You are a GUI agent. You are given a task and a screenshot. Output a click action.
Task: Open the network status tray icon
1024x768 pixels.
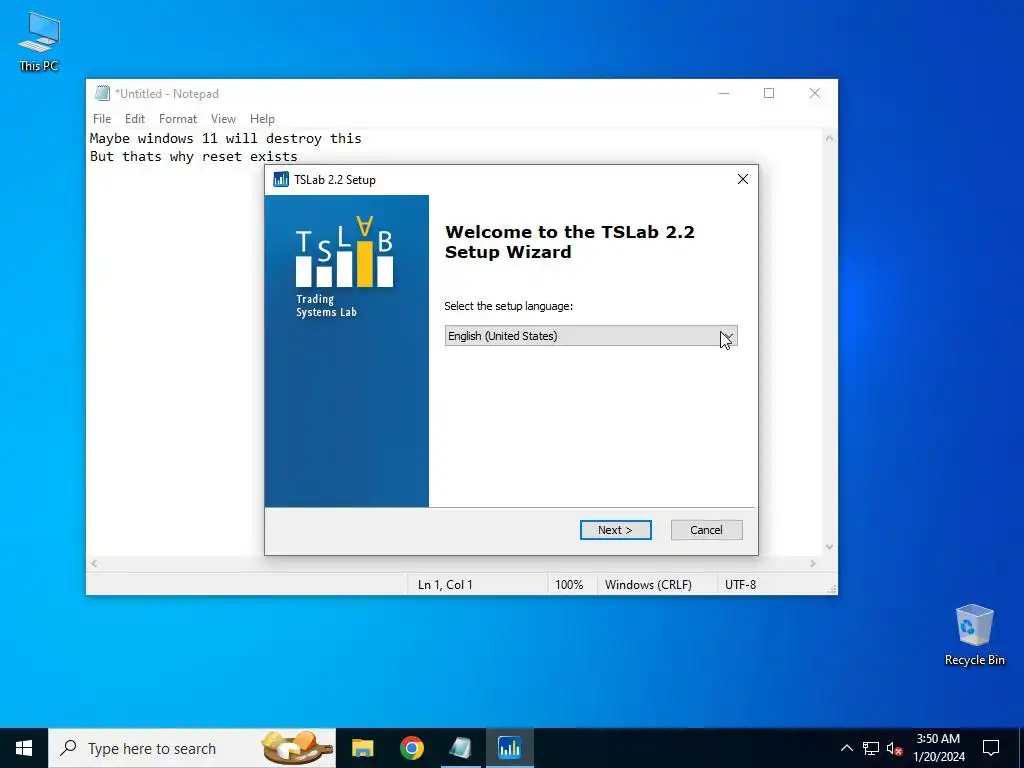click(871, 748)
